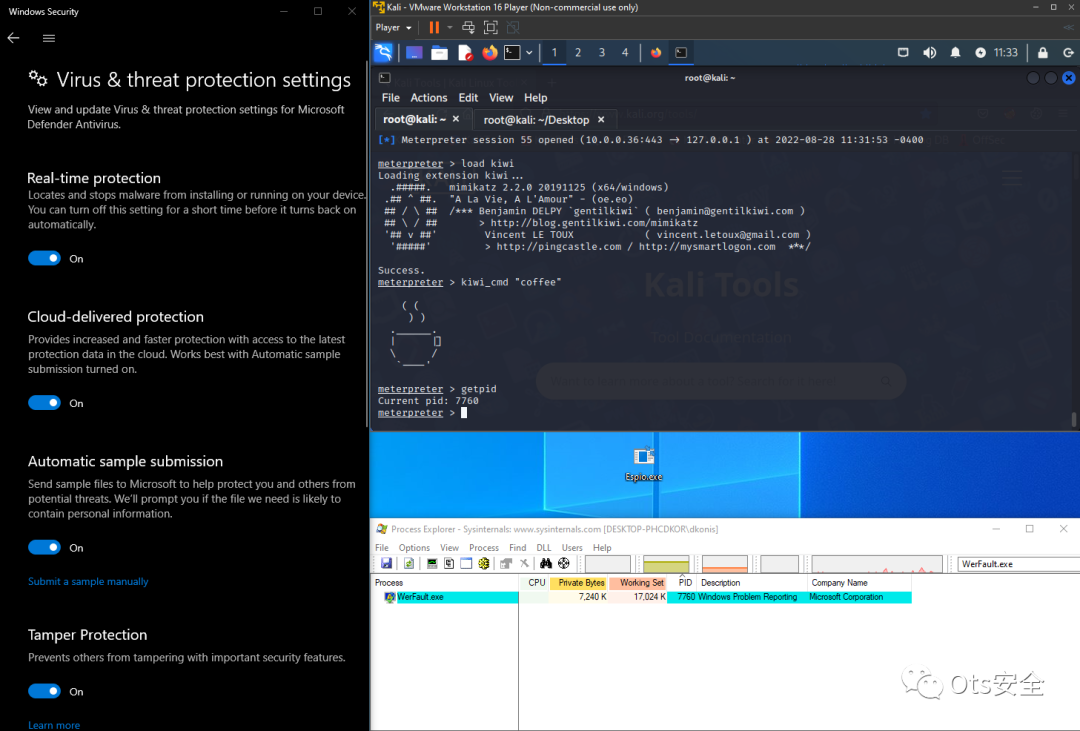This screenshot has height=731, width=1080.
Task: Open Kali notifications bell
Action: pos(955,52)
